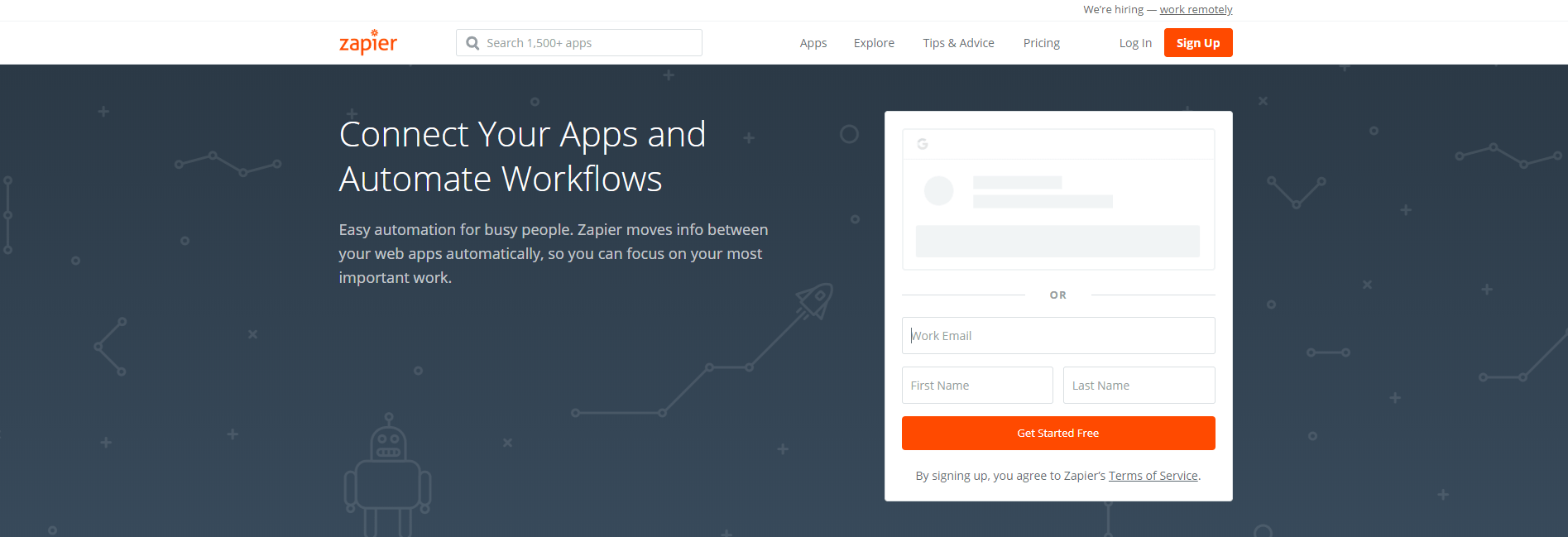
Task: Click the Zapier logo
Action: pos(368,42)
